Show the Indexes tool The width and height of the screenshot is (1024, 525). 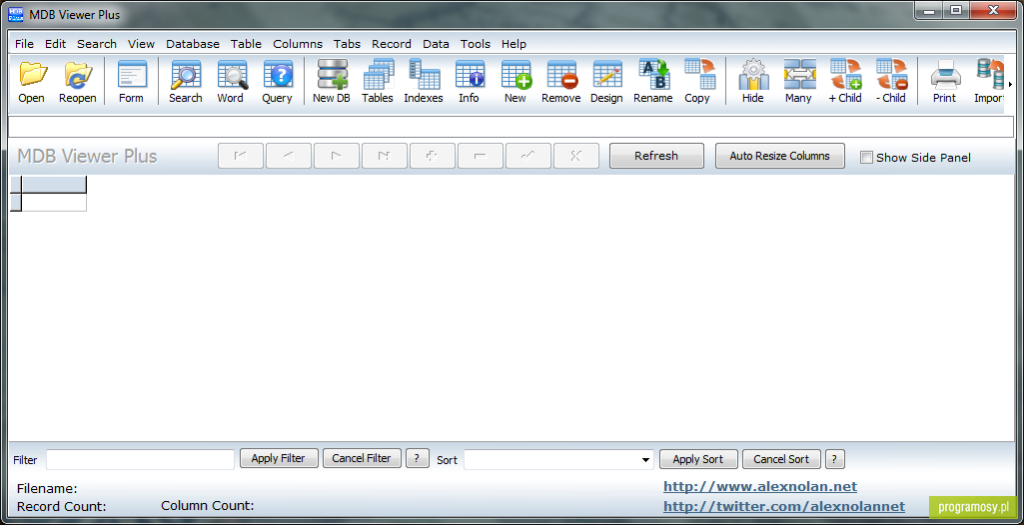point(423,81)
